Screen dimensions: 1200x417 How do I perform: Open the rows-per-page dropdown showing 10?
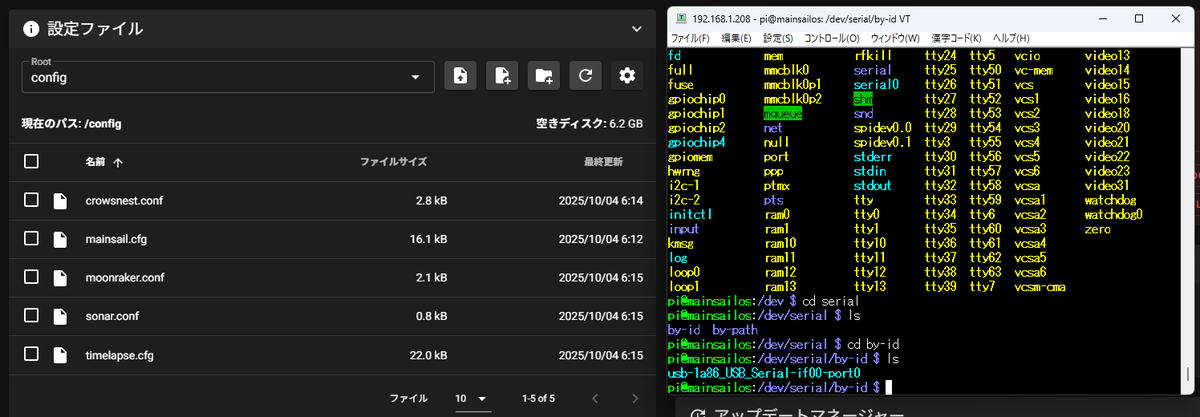(x=471, y=398)
